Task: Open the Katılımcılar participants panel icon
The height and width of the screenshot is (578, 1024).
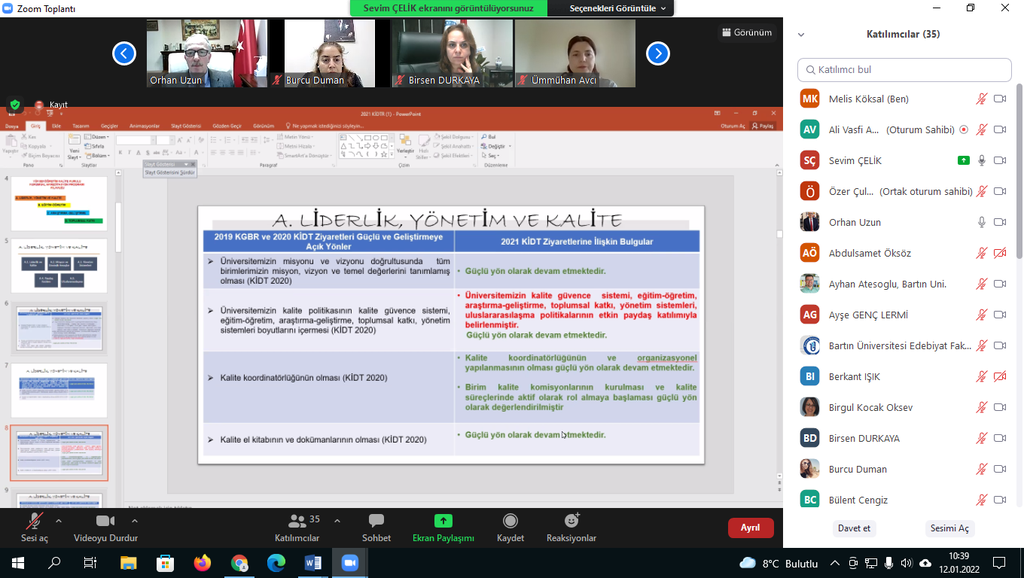Action: coord(297,522)
